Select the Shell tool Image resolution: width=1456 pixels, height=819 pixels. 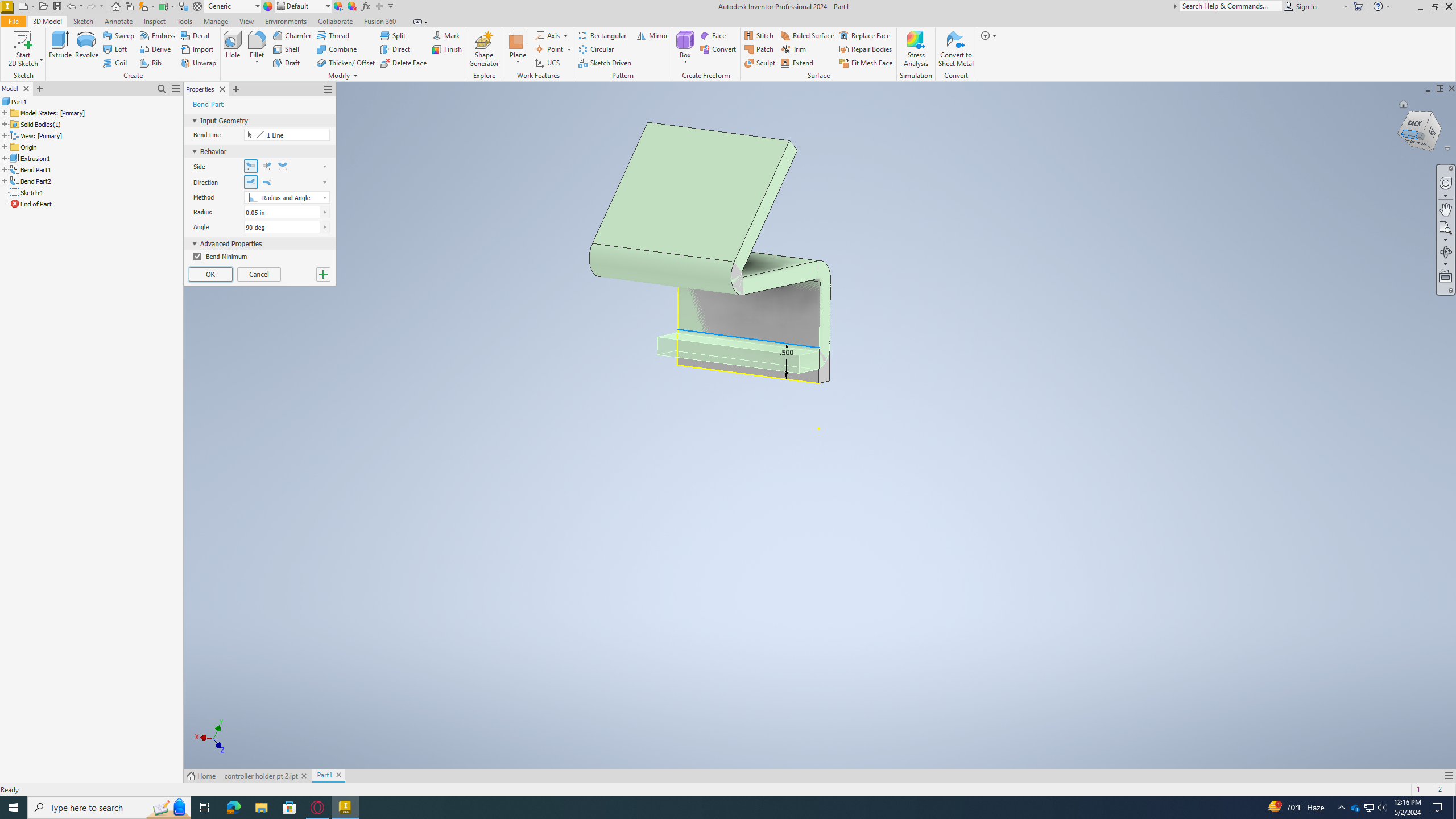click(x=286, y=49)
